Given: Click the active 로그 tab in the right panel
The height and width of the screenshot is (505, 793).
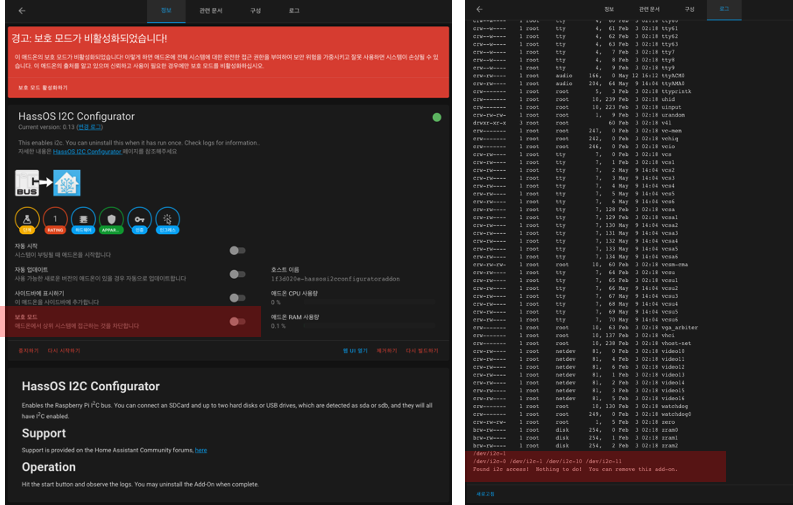Looking at the screenshot, I should click(724, 9).
